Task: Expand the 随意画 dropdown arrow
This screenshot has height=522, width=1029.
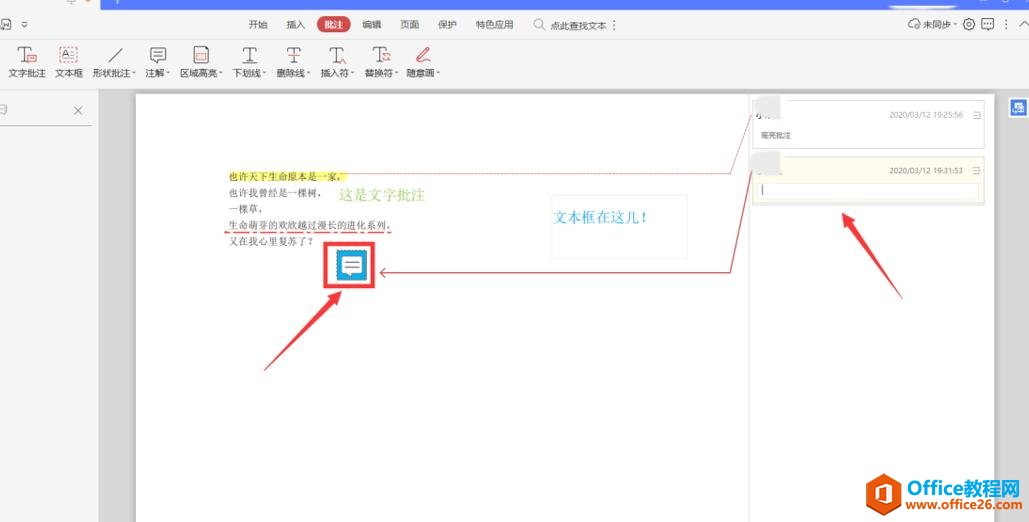Action: [438, 74]
